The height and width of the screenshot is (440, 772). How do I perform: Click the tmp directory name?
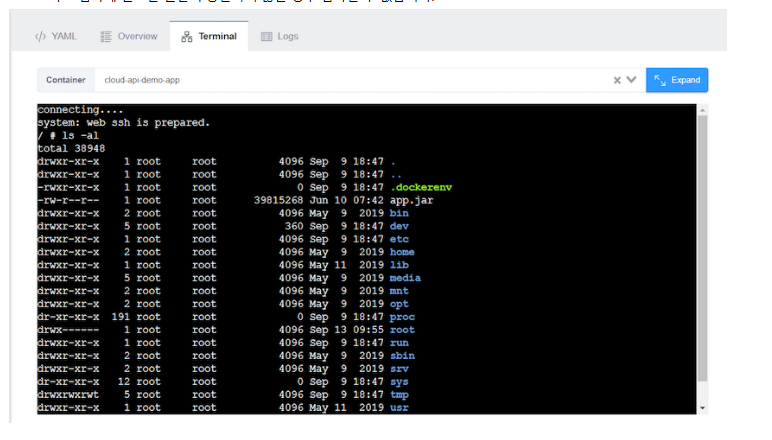point(399,395)
